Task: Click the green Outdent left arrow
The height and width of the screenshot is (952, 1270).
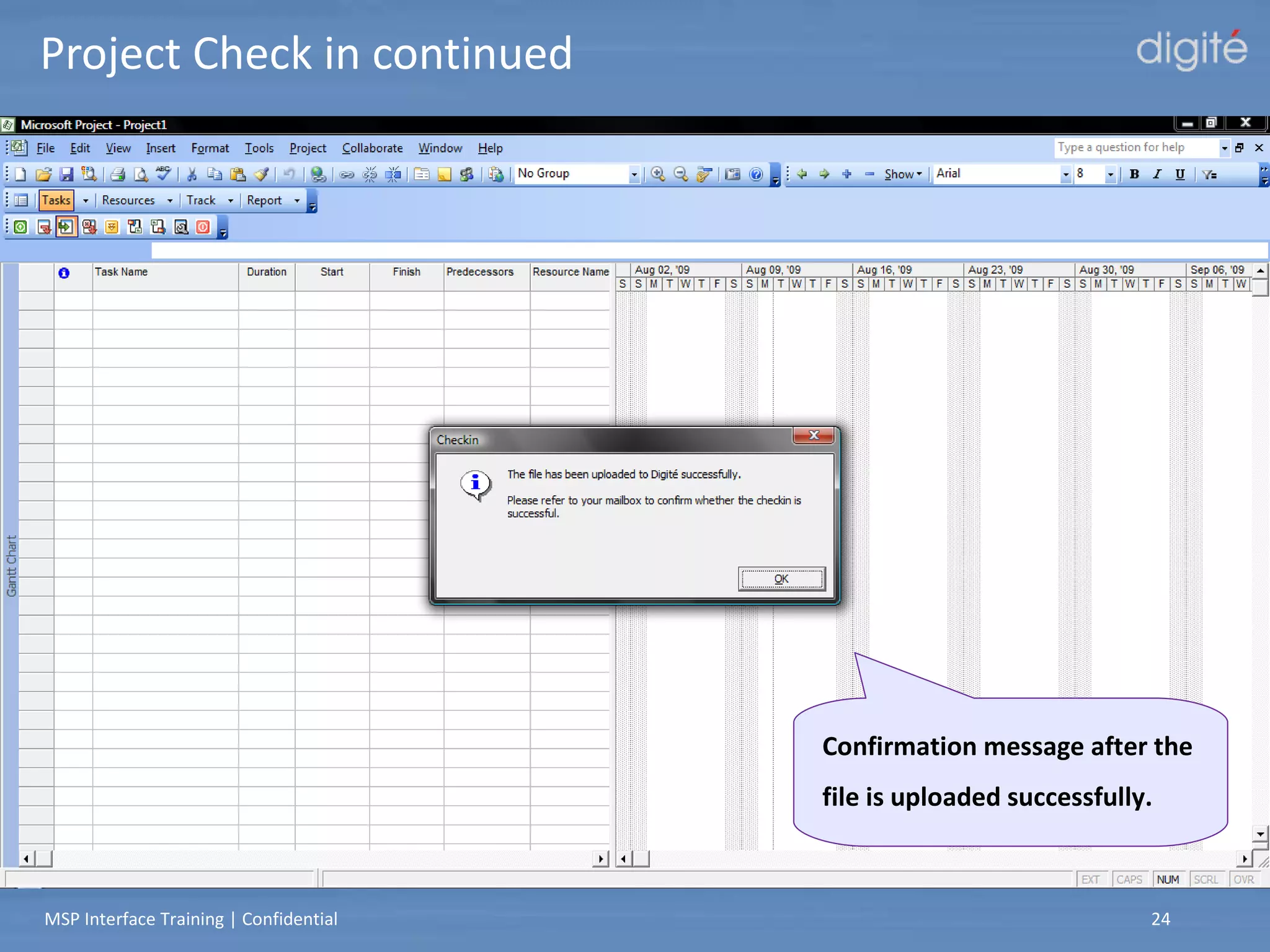Action: (802, 174)
